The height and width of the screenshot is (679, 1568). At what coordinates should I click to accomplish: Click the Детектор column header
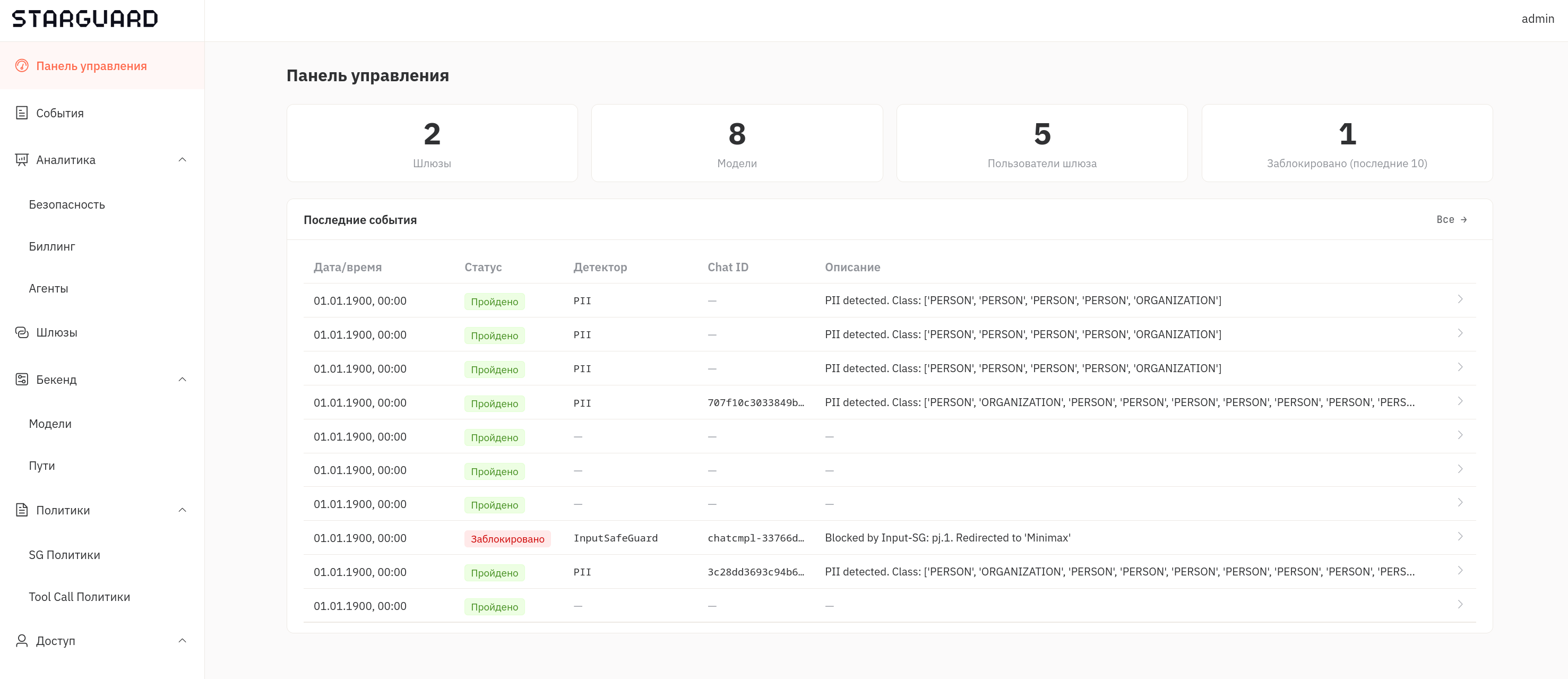600,268
